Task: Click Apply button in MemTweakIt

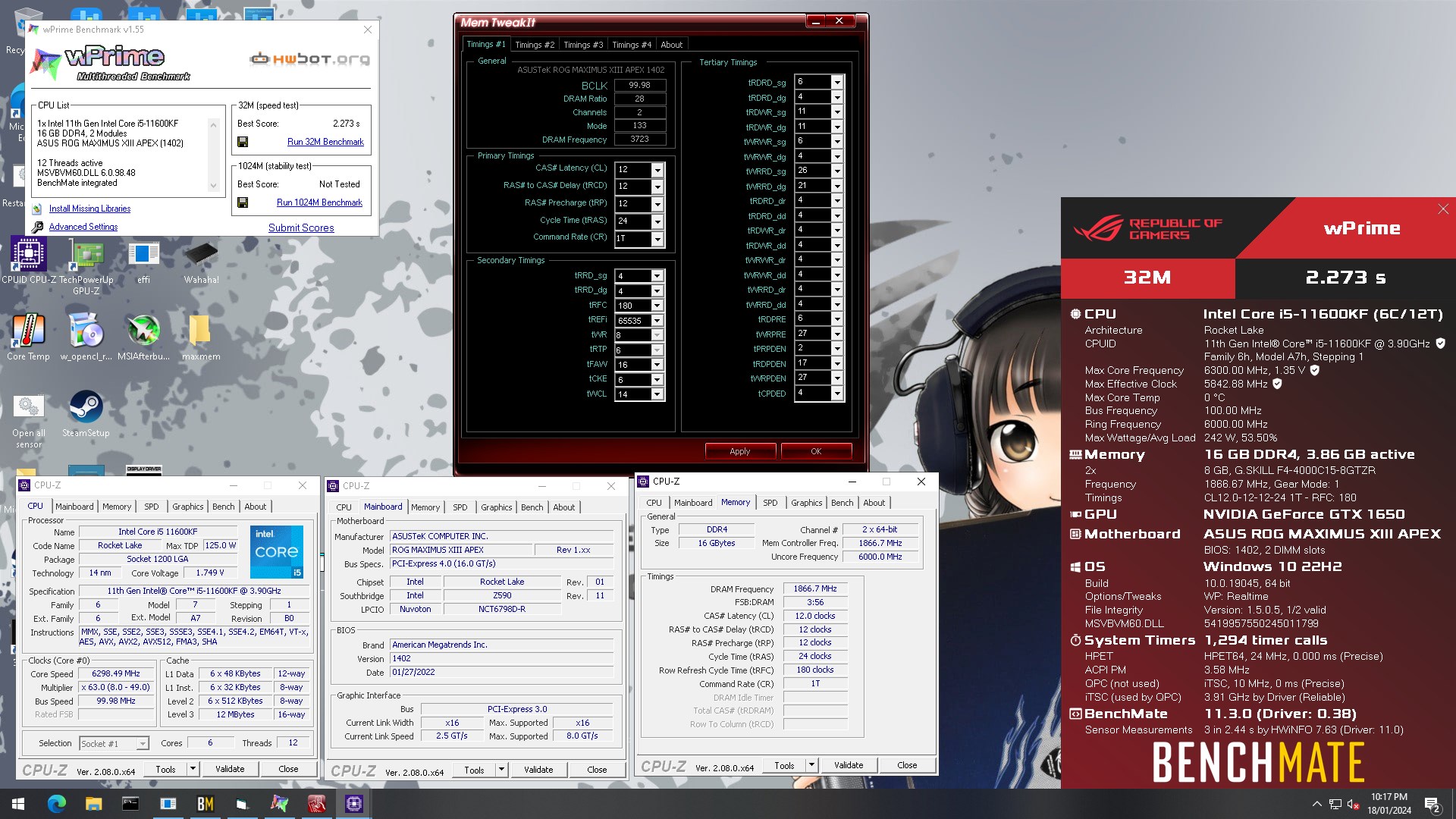Action: (740, 451)
